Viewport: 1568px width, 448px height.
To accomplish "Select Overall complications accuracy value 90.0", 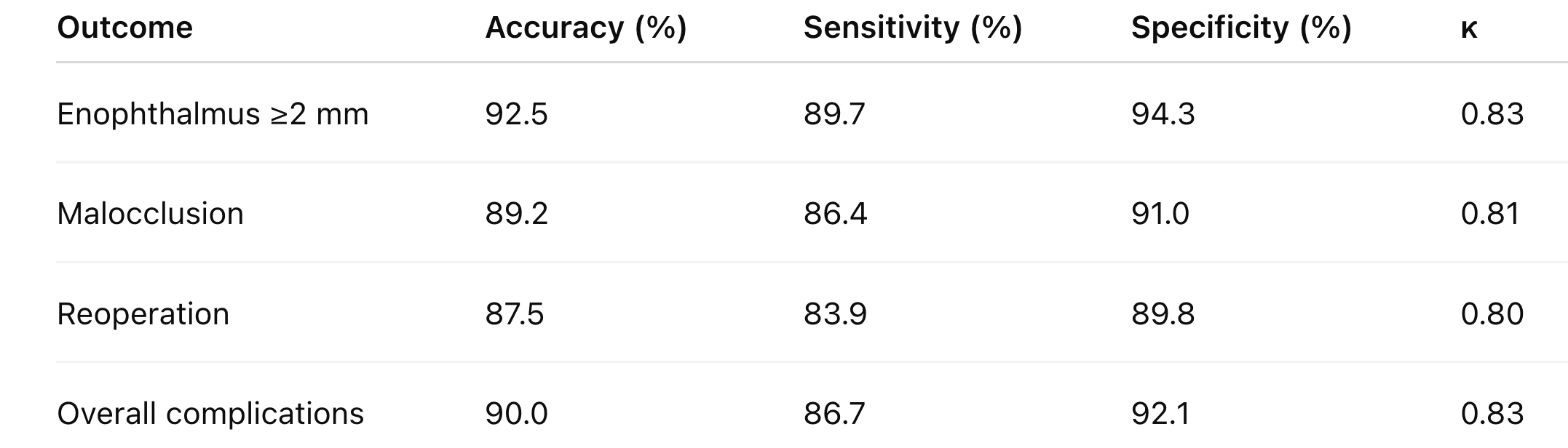I will (516, 414).
